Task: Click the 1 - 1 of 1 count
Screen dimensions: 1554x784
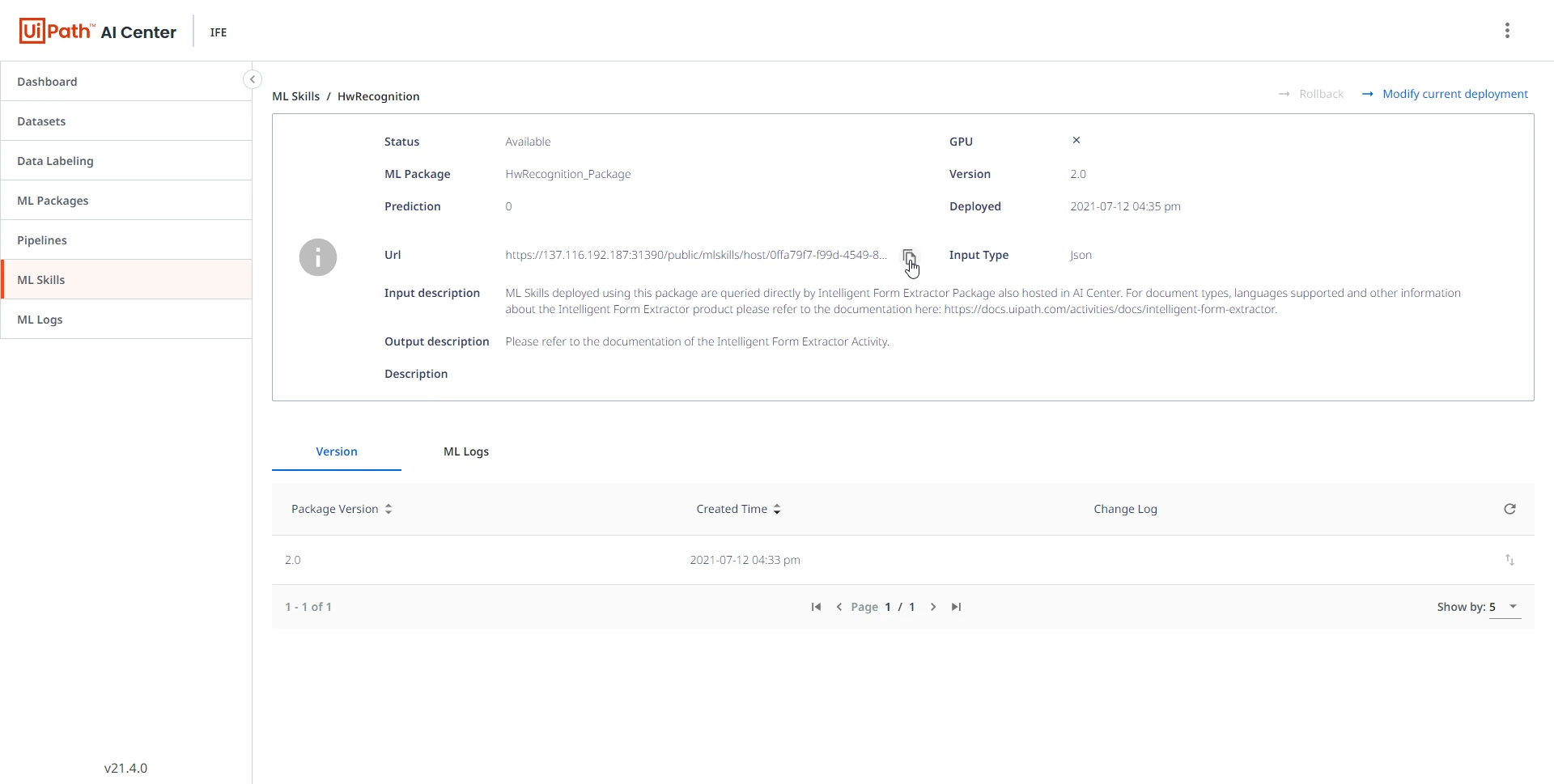Action: click(x=308, y=607)
